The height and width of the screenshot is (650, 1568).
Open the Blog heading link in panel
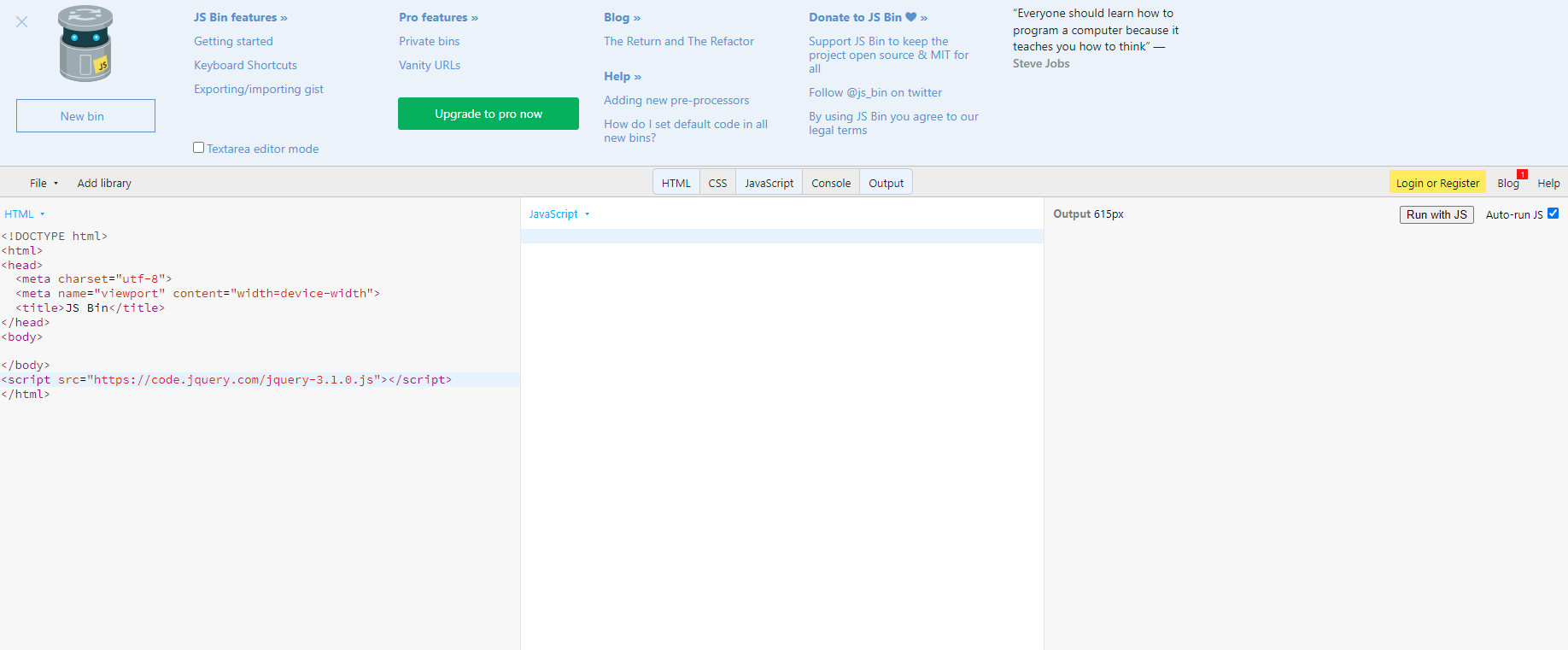622,17
